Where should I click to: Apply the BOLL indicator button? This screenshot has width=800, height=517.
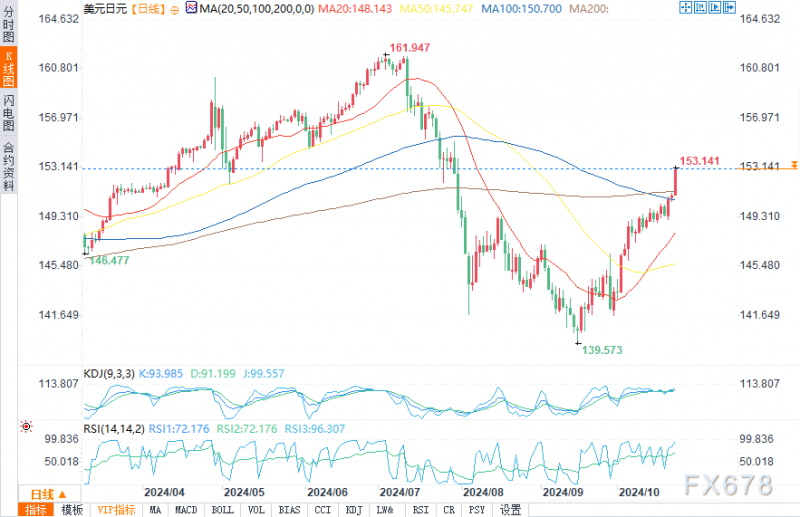222,510
